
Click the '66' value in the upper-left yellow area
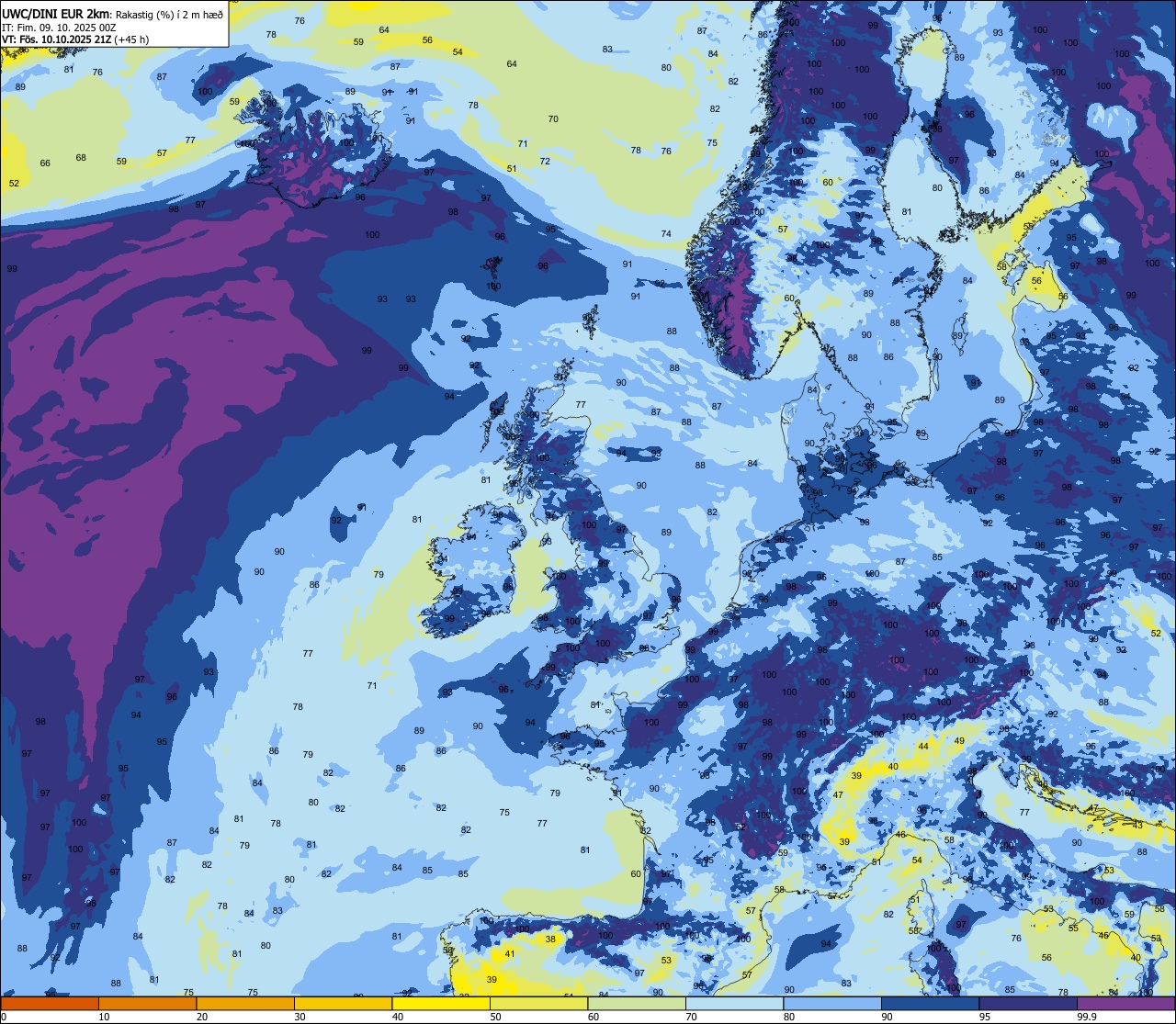tap(45, 163)
